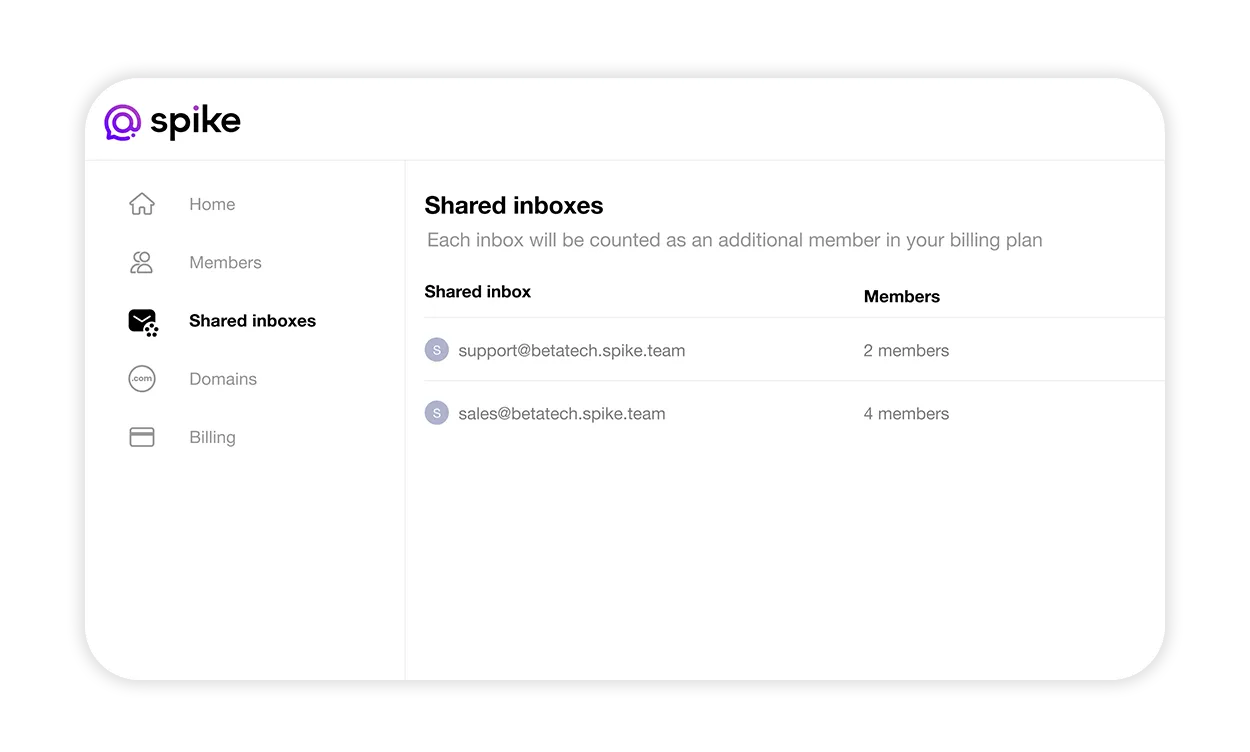
Task: Navigate to the Domains sidebar label
Action: click(223, 379)
